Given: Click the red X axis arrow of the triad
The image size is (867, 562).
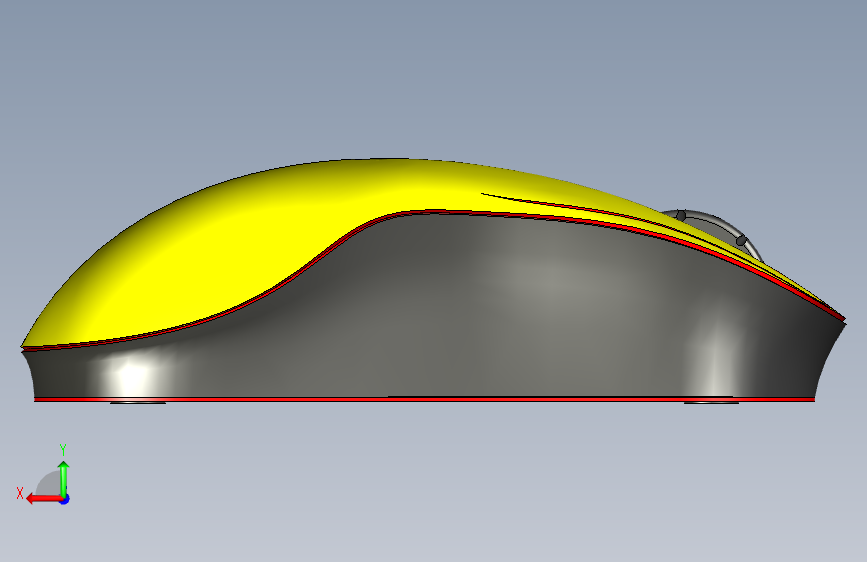Looking at the screenshot, I should (43, 499).
